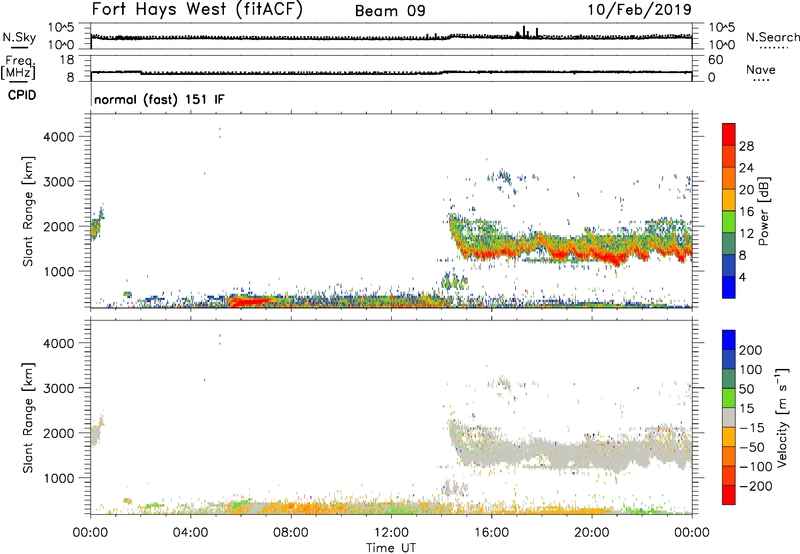Click the '-200' value on the Velocity scale

click(x=756, y=486)
